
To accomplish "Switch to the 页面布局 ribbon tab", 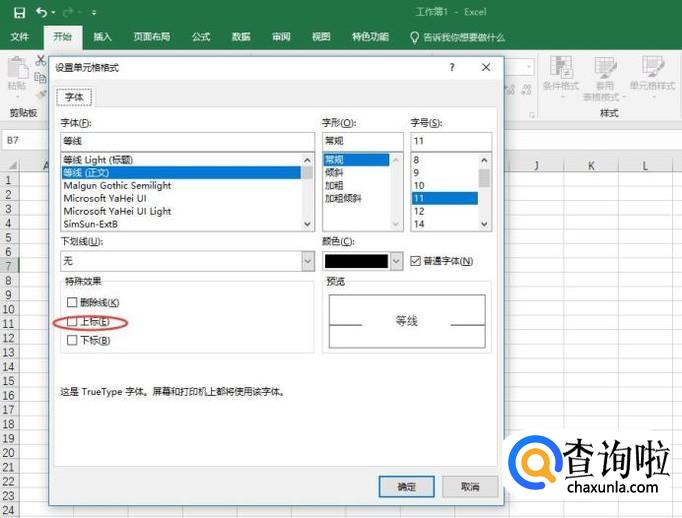I will point(151,37).
